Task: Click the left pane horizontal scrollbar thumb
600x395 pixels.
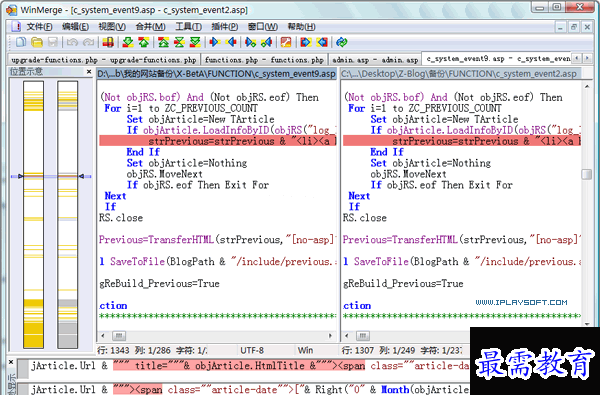Action: pos(119,336)
